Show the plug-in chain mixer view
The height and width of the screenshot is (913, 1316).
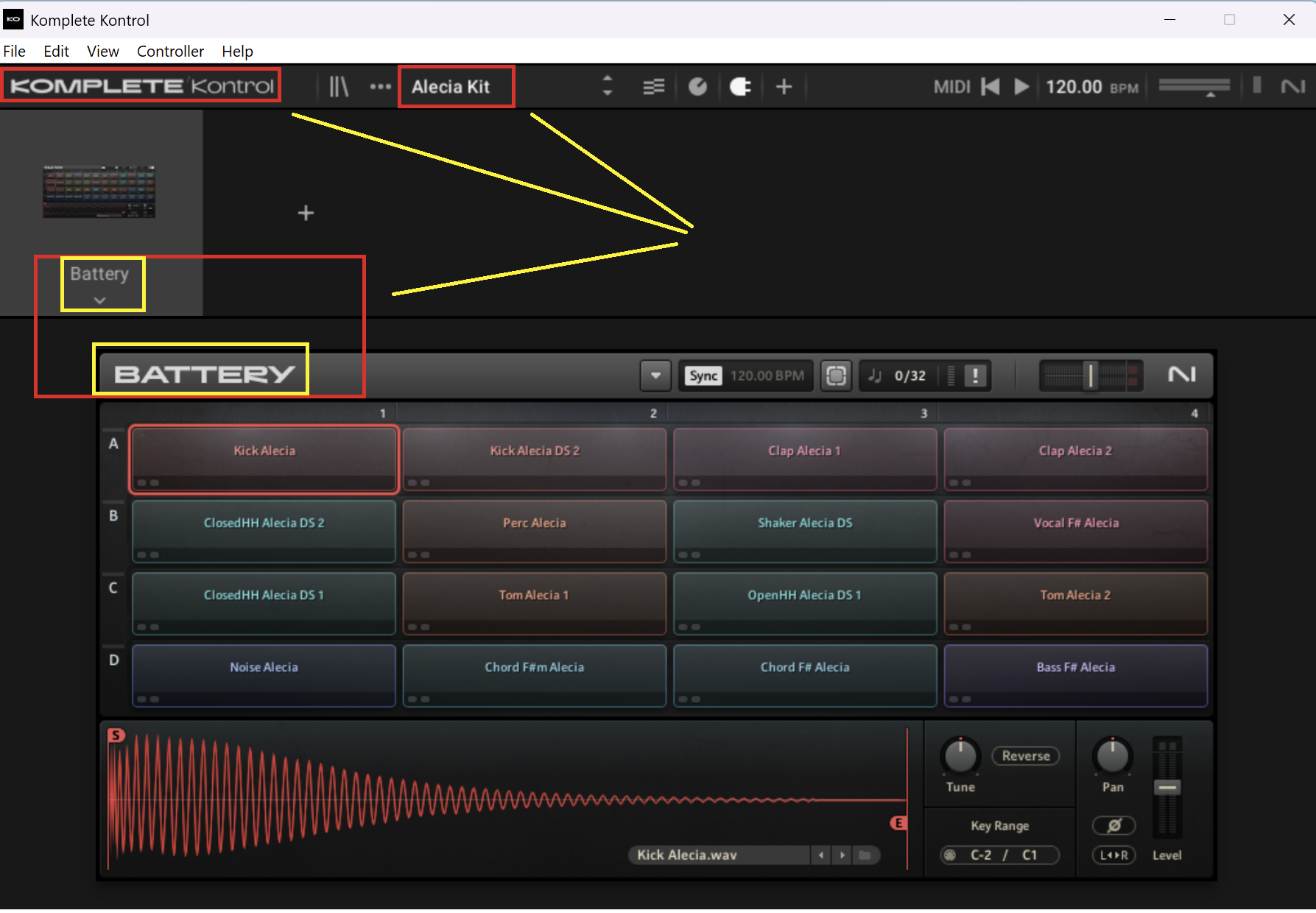(653, 87)
